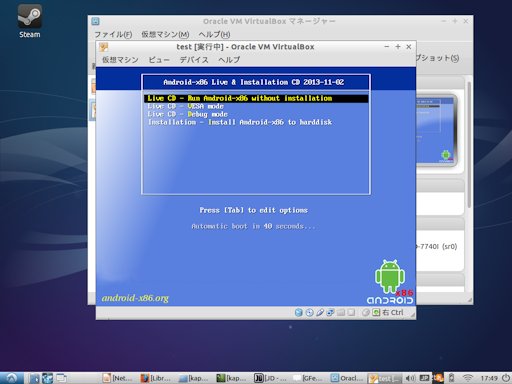The height and width of the screenshot is (384, 512).
Task: Click the 17:49 clock in the panel
Action: [489, 378]
